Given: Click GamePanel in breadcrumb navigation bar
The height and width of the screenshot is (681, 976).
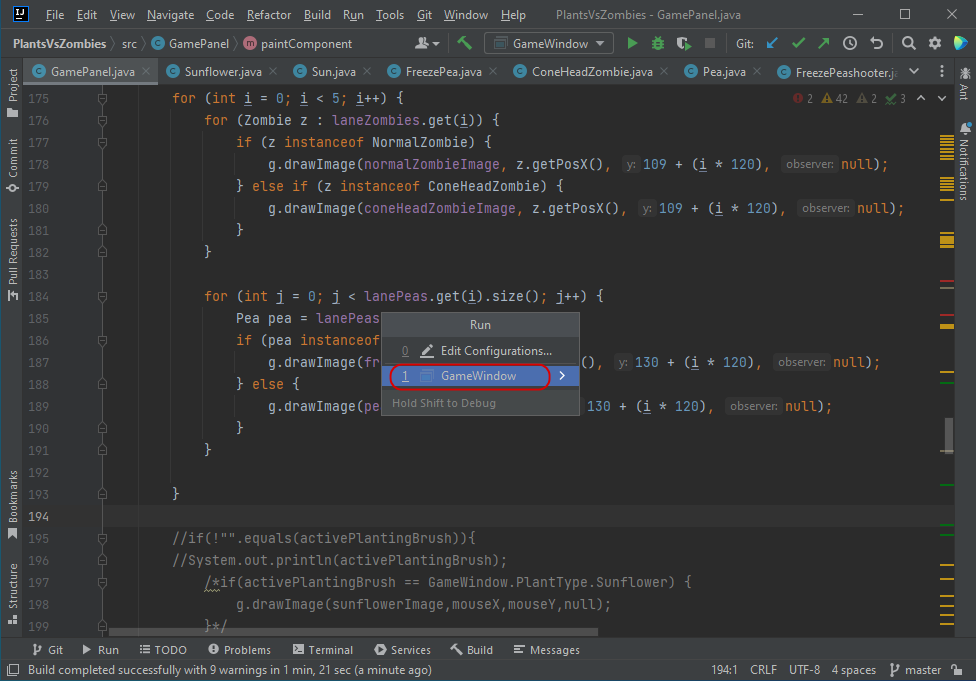Looking at the screenshot, I should [x=190, y=43].
